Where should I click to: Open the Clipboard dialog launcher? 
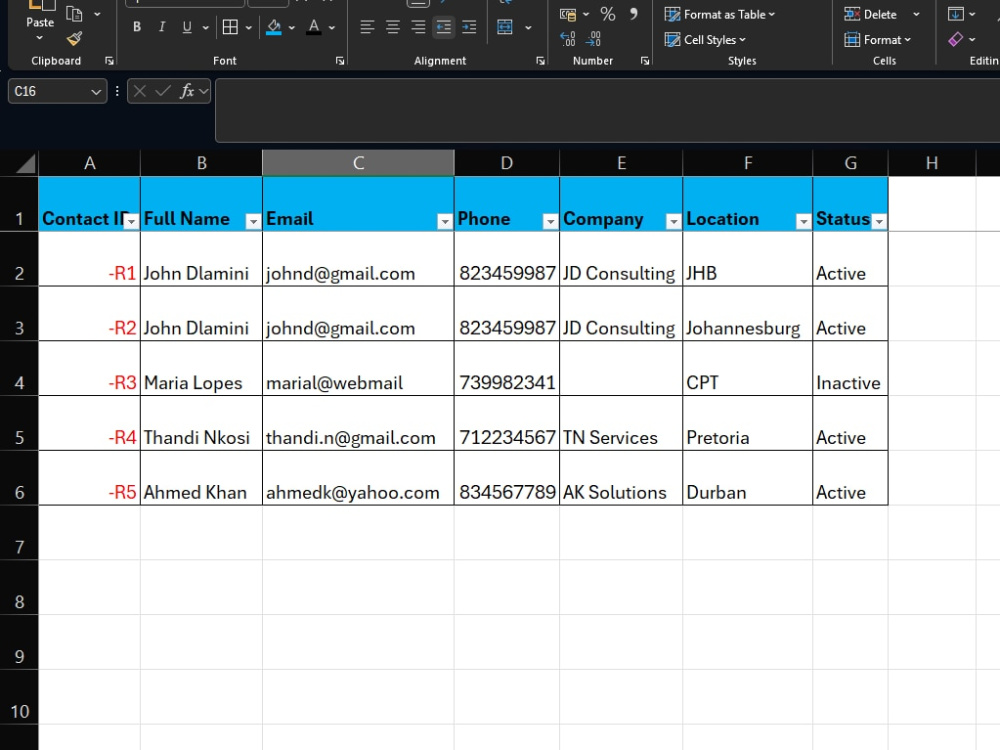click(x=109, y=61)
